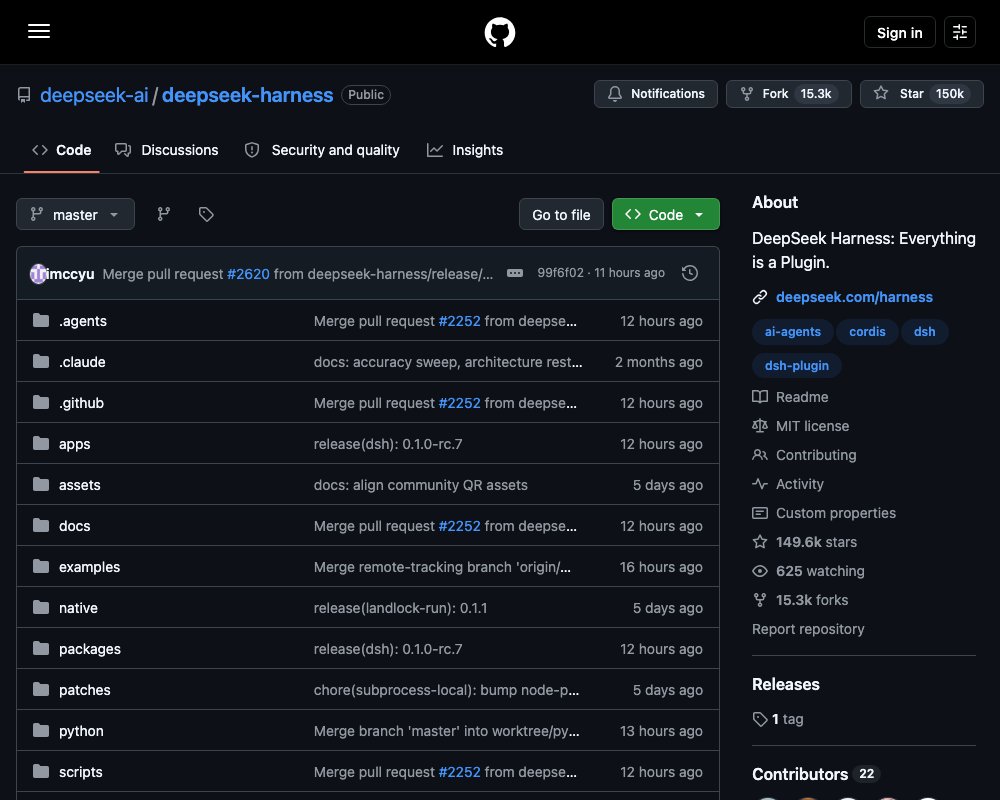Select the cordis topic tag
Image resolution: width=1000 pixels, height=800 pixels.
[x=867, y=332]
